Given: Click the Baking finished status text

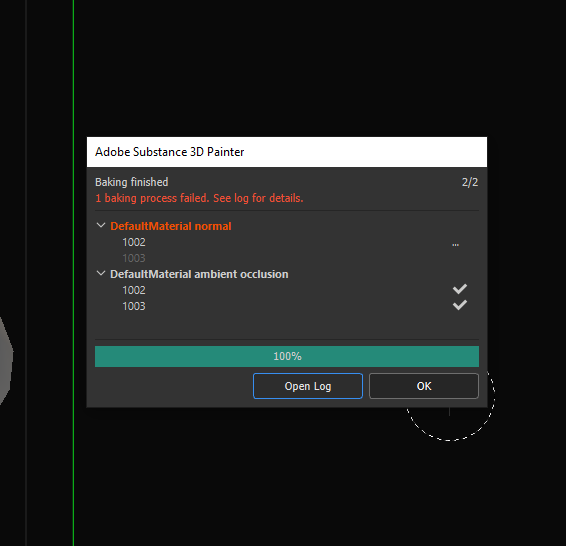Looking at the screenshot, I should pos(132,182).
